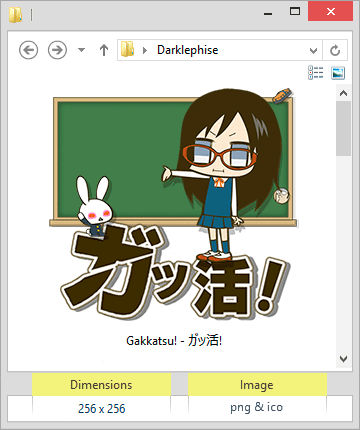Go forward with the Forward arrow
The image size is (360, 430).
pyautogui.click(x=57, y=50)
